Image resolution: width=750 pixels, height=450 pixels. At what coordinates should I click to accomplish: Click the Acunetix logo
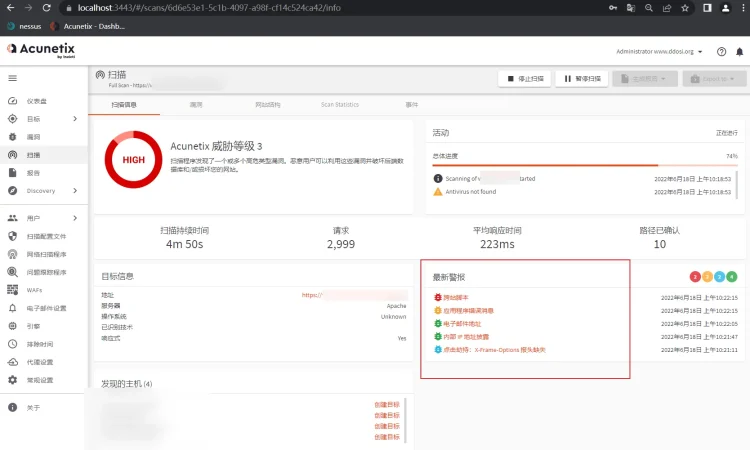[41, 50]
